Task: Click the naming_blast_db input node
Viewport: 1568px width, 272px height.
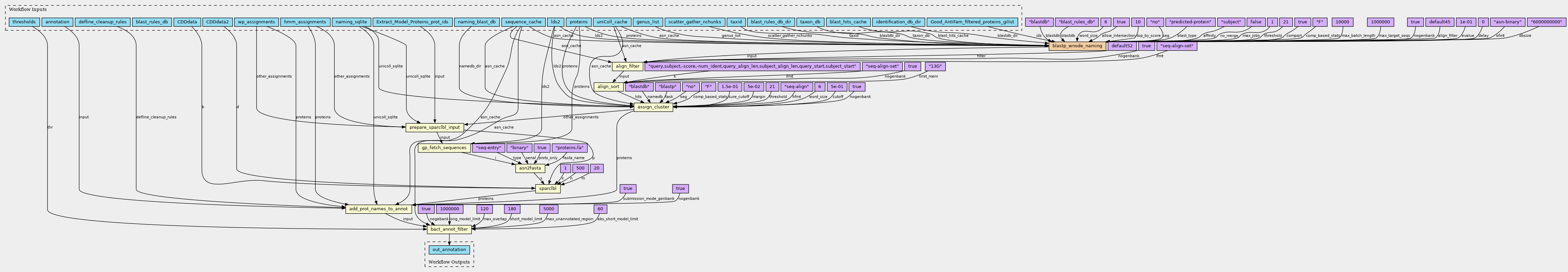Action: tap(477, 22)
